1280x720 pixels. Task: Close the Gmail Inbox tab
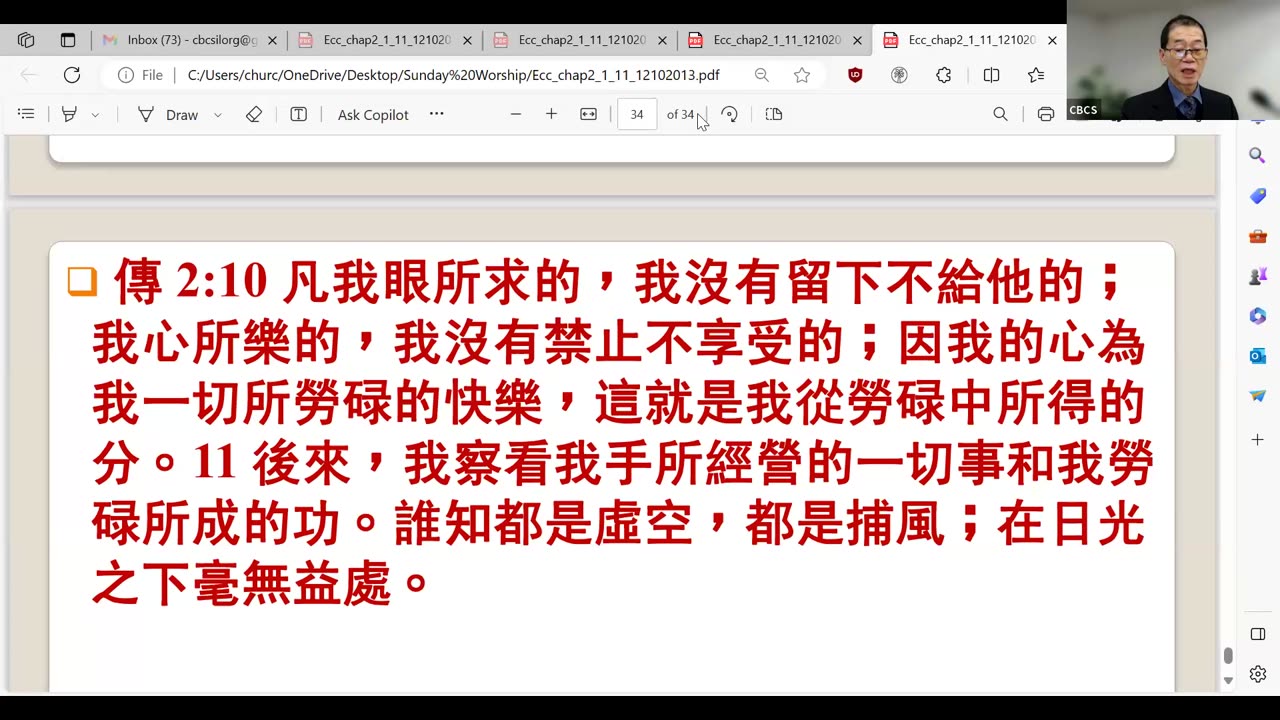272,41
